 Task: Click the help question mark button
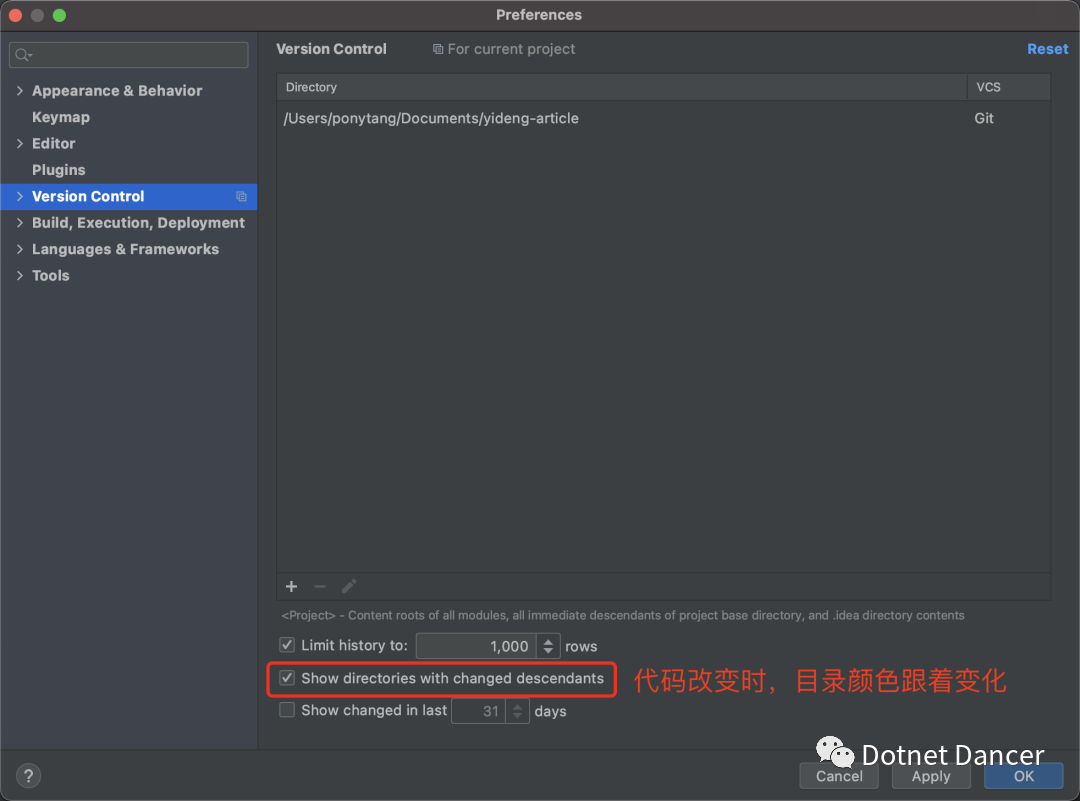point(28,776)
